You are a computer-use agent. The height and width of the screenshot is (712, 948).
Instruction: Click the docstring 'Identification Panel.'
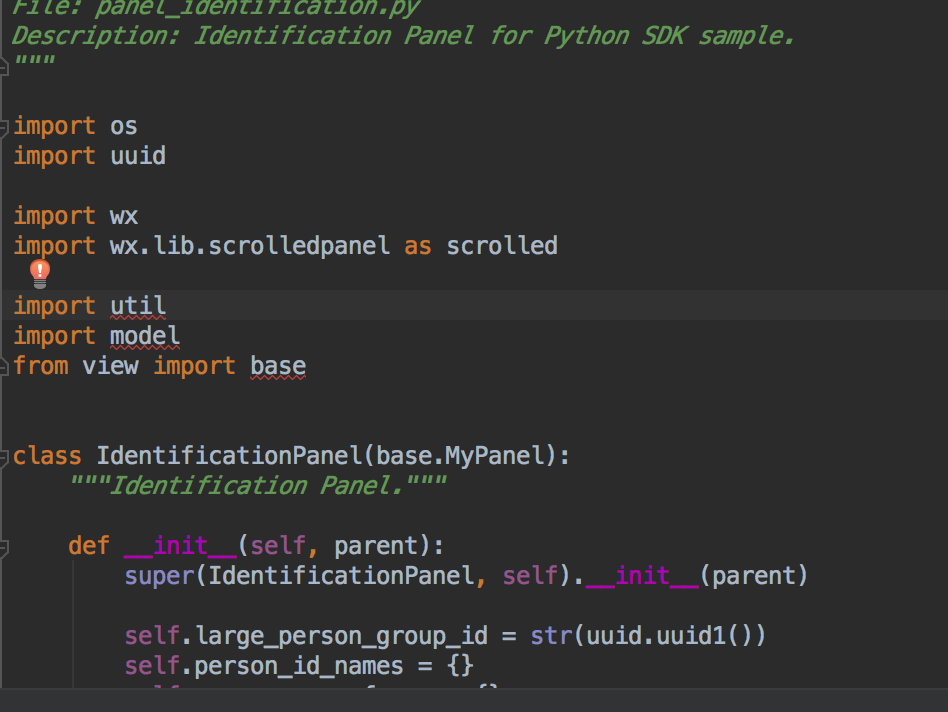point(258,485)
